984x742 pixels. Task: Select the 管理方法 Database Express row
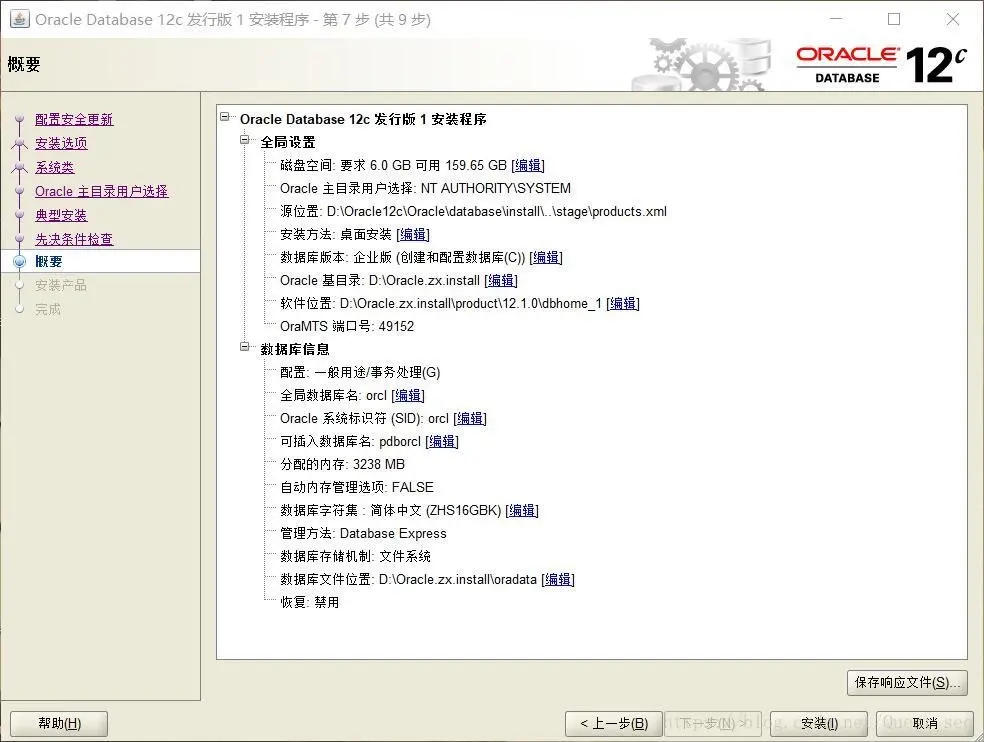(363, 534)
